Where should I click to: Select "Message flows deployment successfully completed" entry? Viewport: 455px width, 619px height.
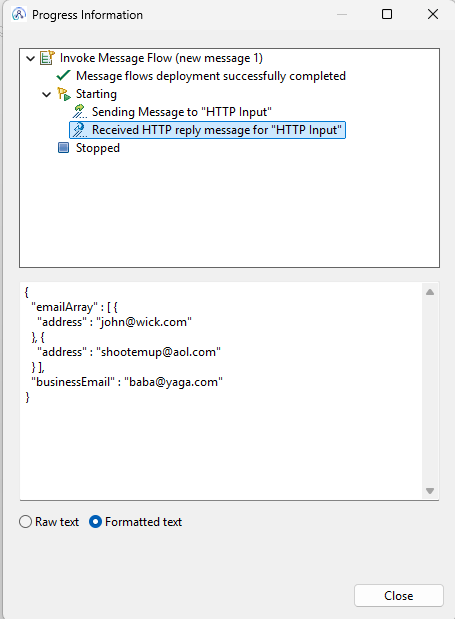tap(211, 76)
